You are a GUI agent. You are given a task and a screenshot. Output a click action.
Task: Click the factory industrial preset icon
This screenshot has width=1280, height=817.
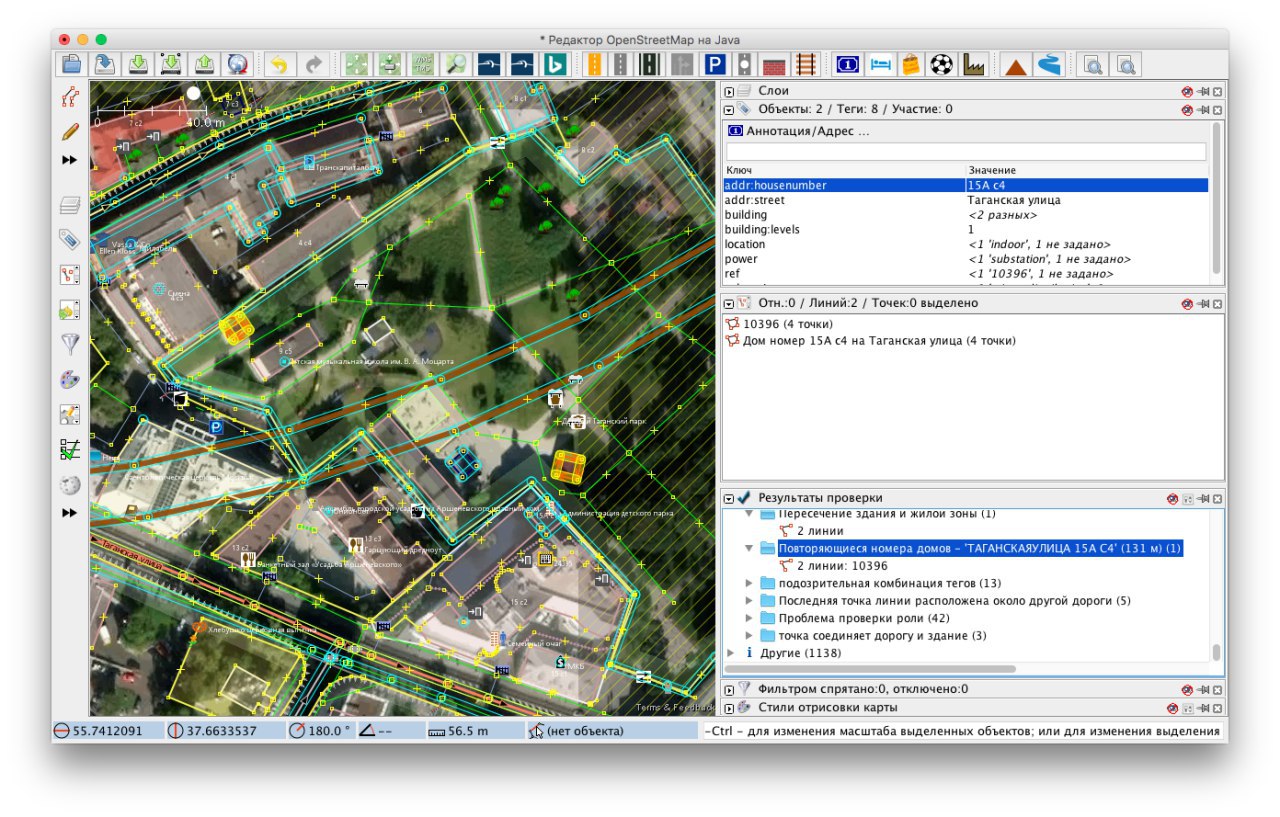(973, 65)
